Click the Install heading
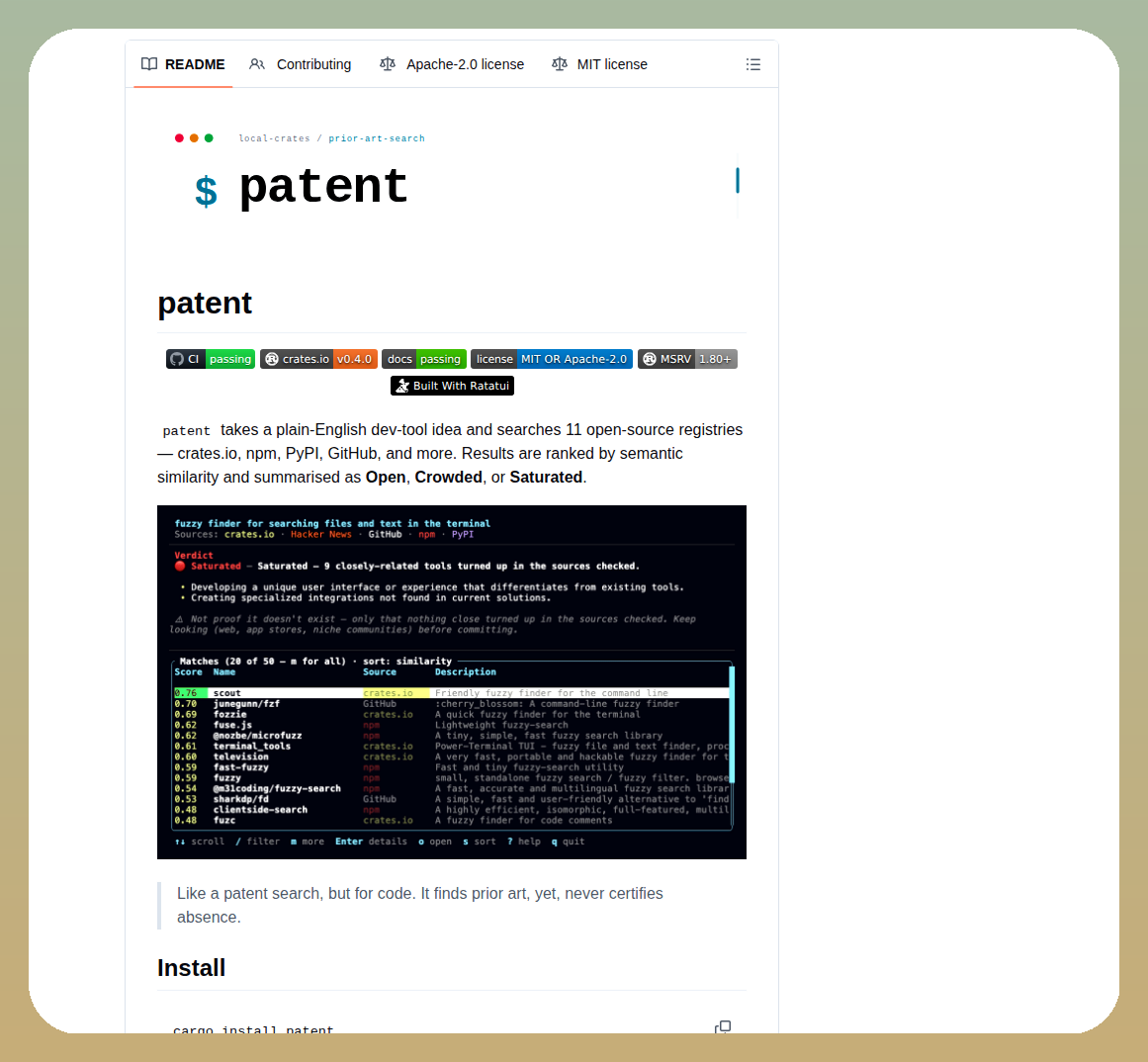 pyautogui.click(x=191, y=968)
